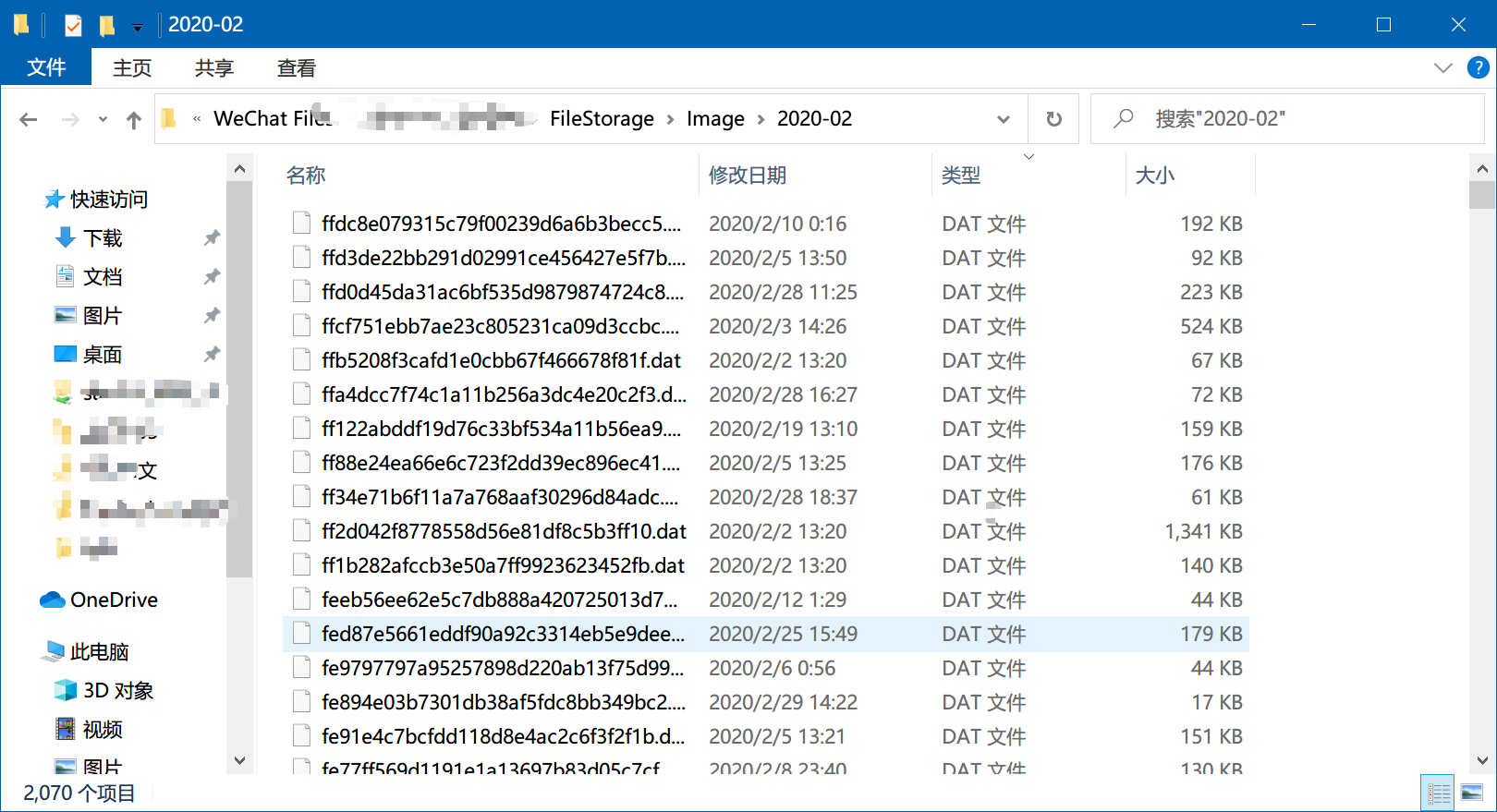This screenshot has height=812, width=1497.
Task: Click the pin icon next to 下载
Action: 212,238
